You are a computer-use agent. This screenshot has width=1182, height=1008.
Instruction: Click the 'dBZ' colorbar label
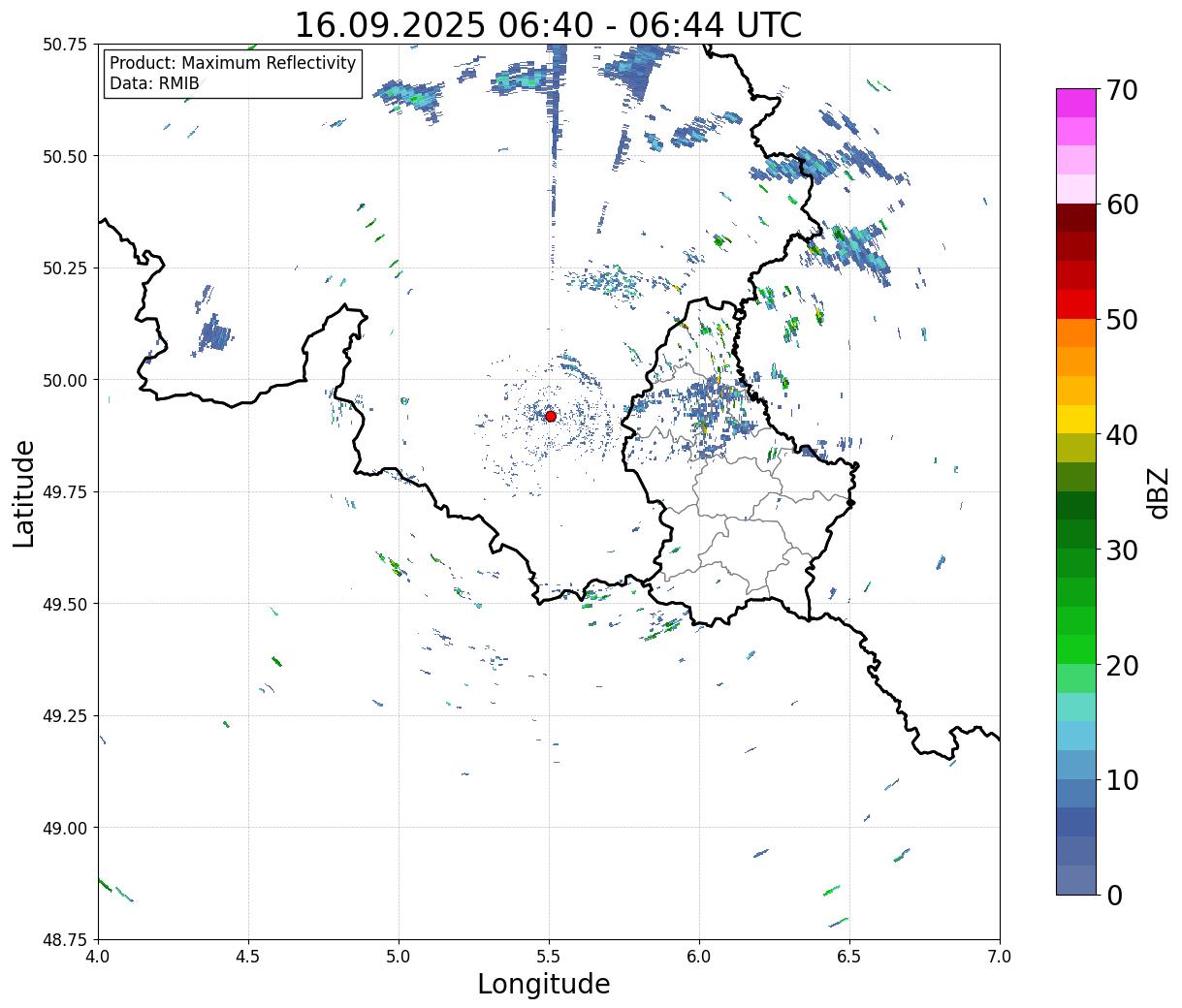[1158, 492]
